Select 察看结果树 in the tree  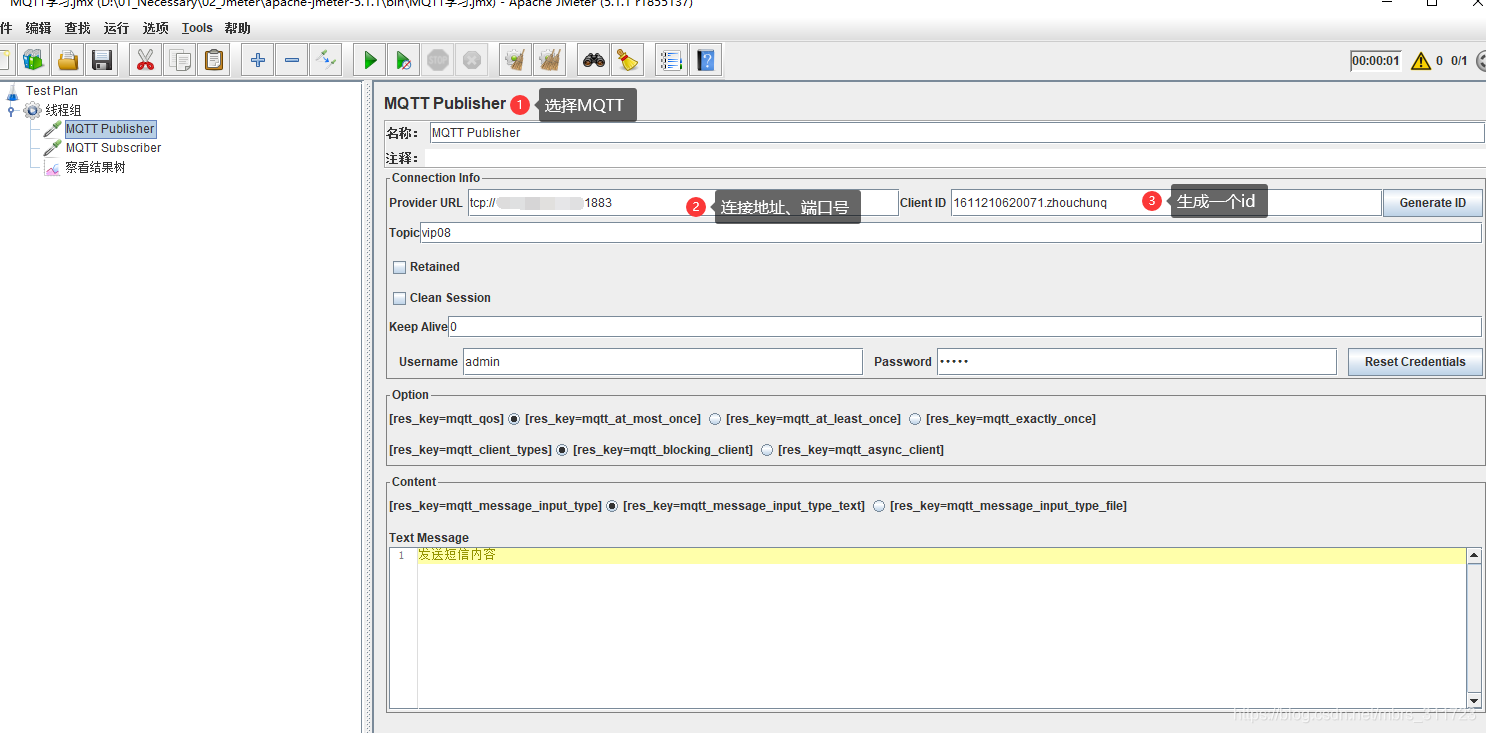point(95,168)
